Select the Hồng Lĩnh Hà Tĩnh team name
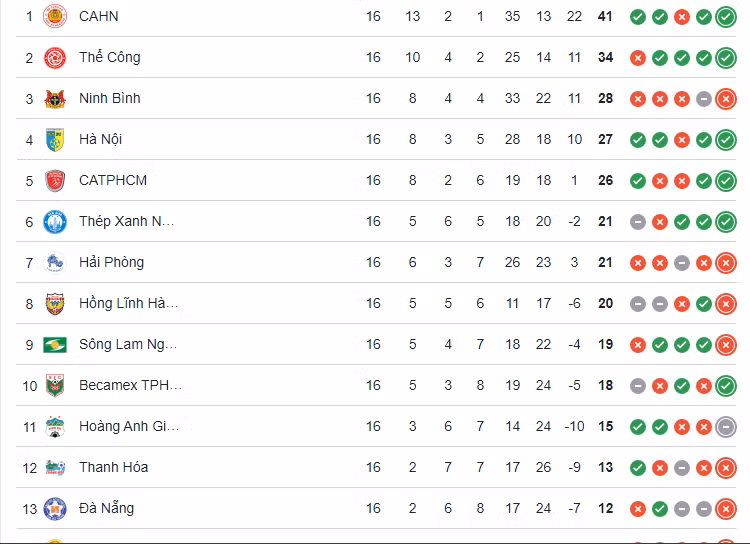750x544 pixels. 129,303
